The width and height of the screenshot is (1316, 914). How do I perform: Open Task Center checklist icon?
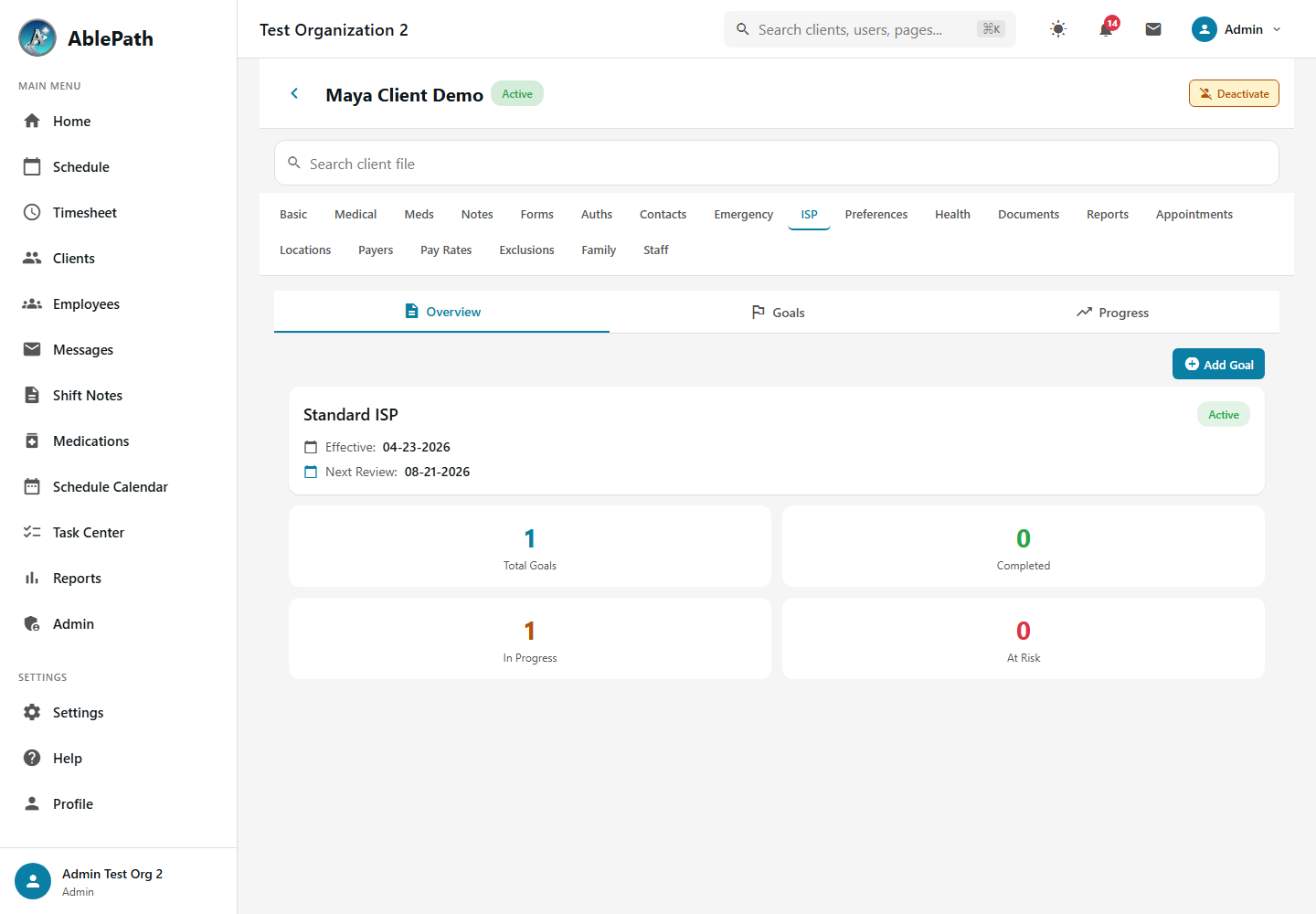click(32, 532)
